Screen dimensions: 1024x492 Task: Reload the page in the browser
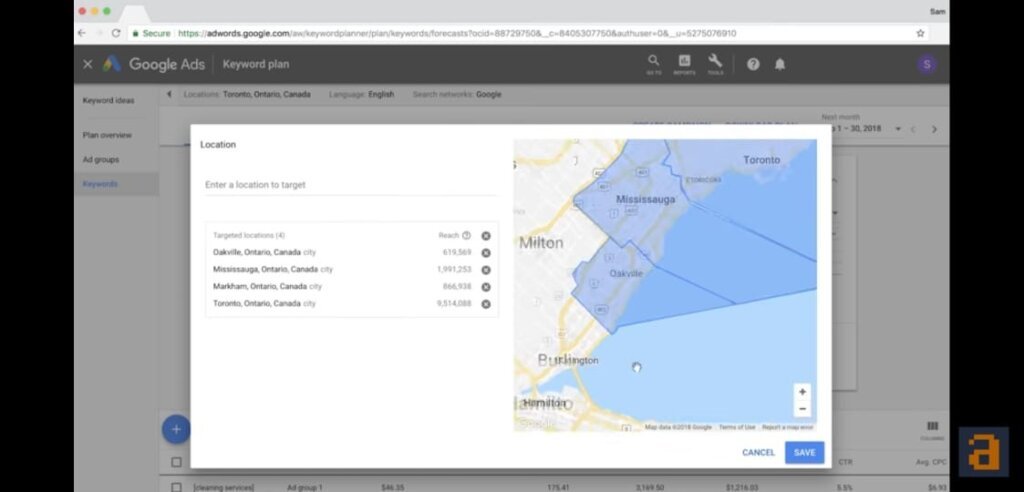tap(116, 33)
